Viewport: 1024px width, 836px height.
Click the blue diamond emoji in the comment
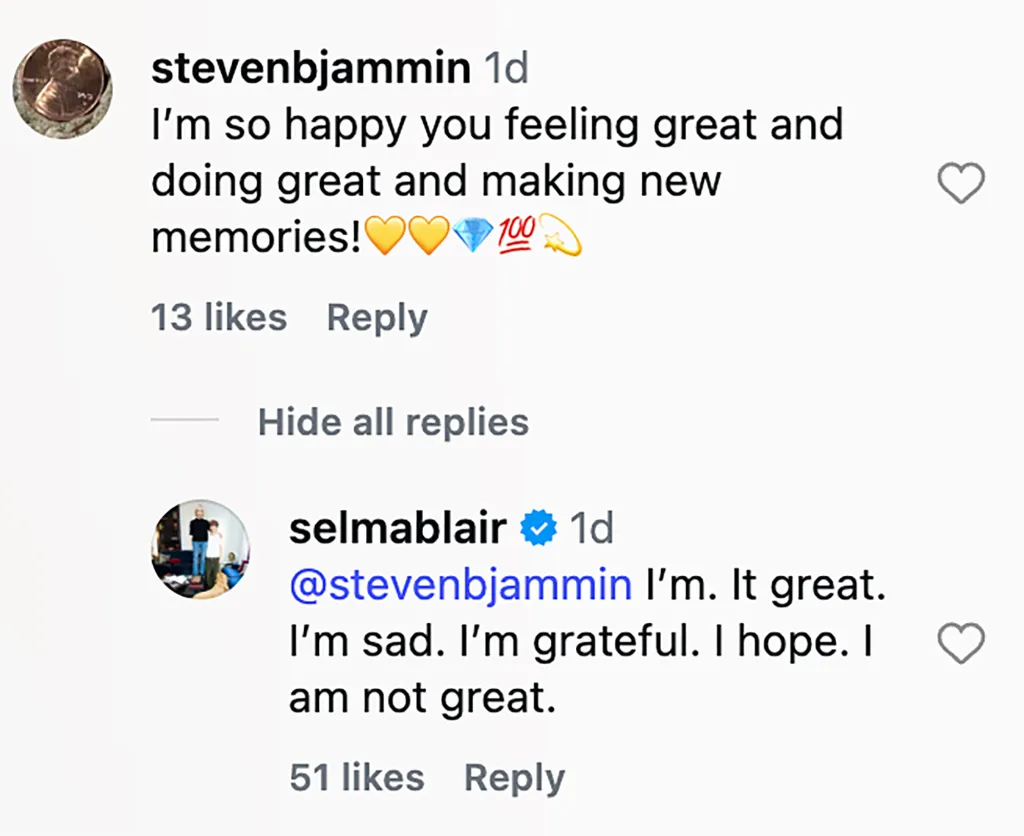473,235
